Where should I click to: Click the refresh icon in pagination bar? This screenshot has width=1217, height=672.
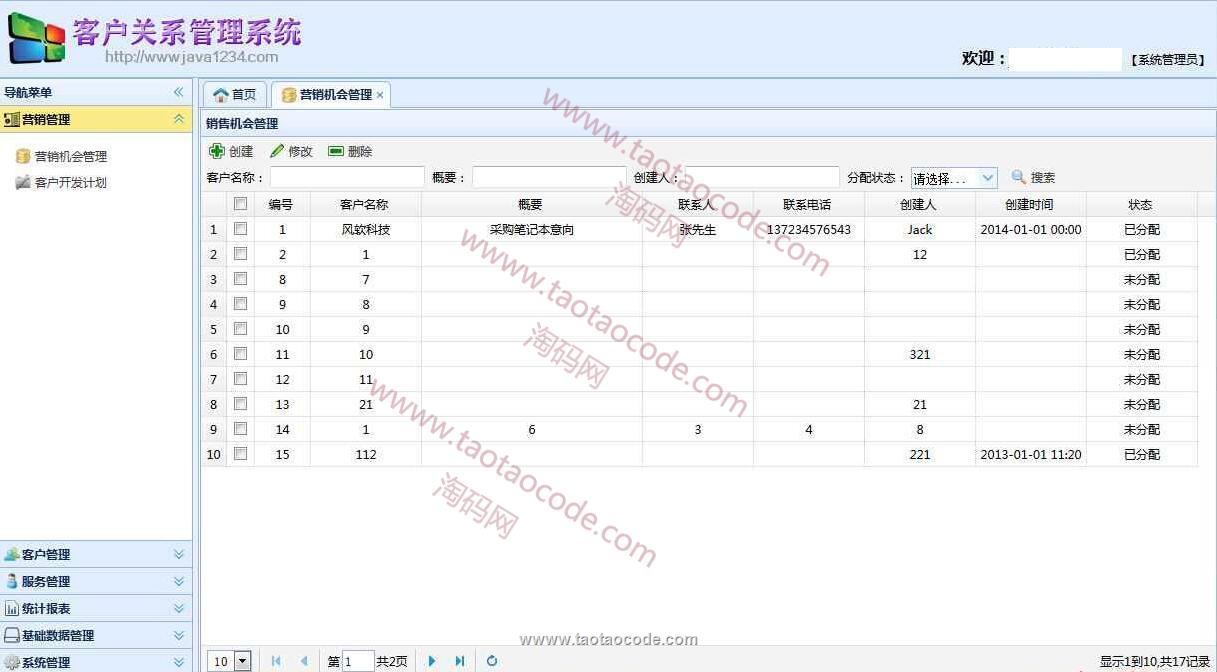[x=492, y=661]
